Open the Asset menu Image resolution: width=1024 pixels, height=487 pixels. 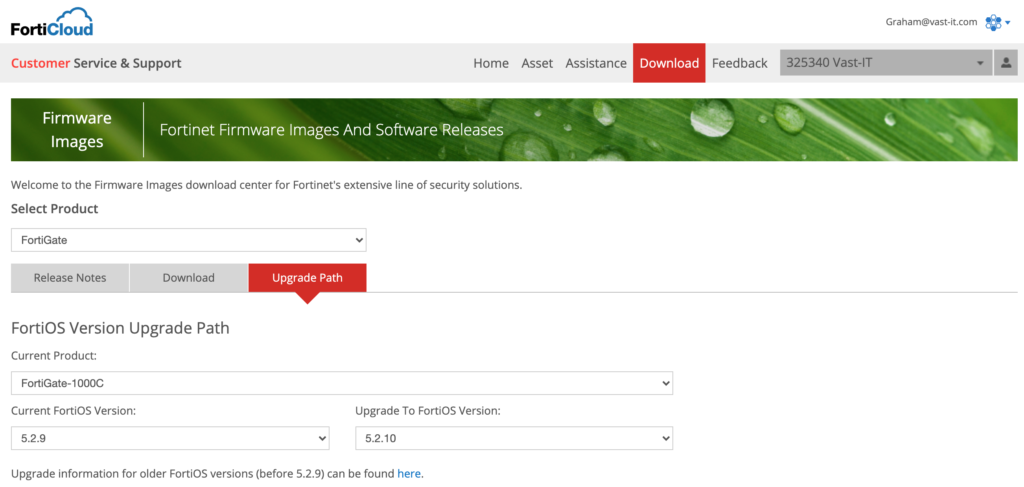tap(537, 63)
